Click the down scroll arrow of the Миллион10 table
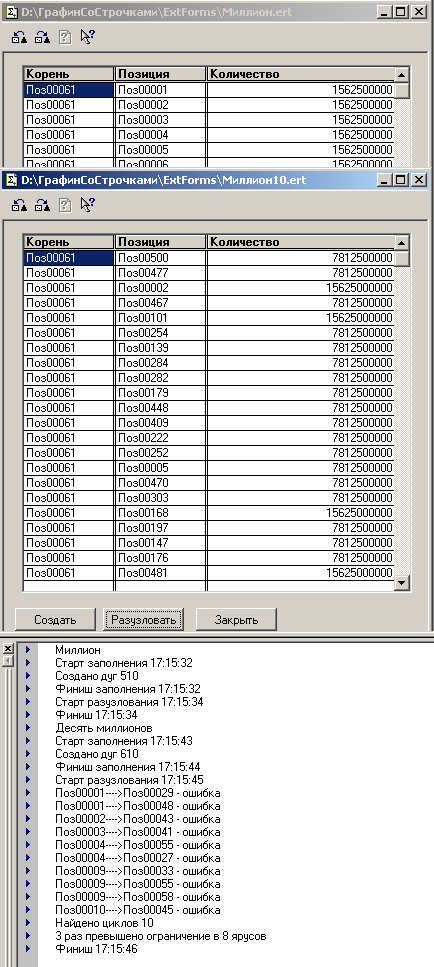 click(x=402, y=582)
